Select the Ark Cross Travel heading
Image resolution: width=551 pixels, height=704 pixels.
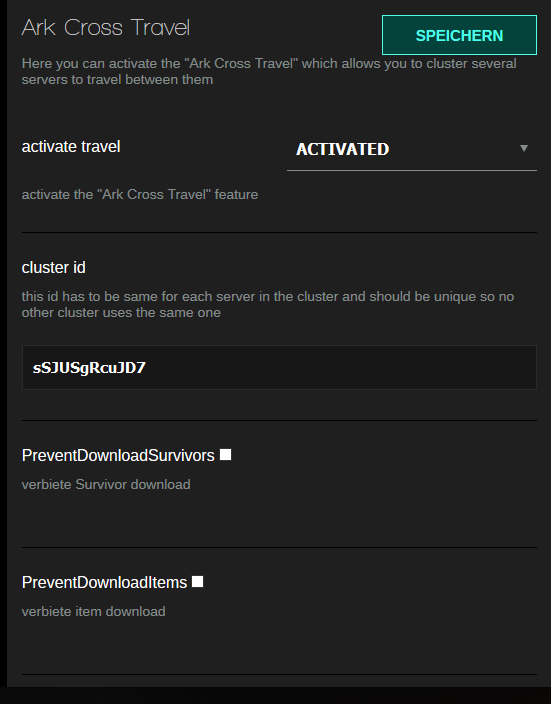click(x=106, y=27)
